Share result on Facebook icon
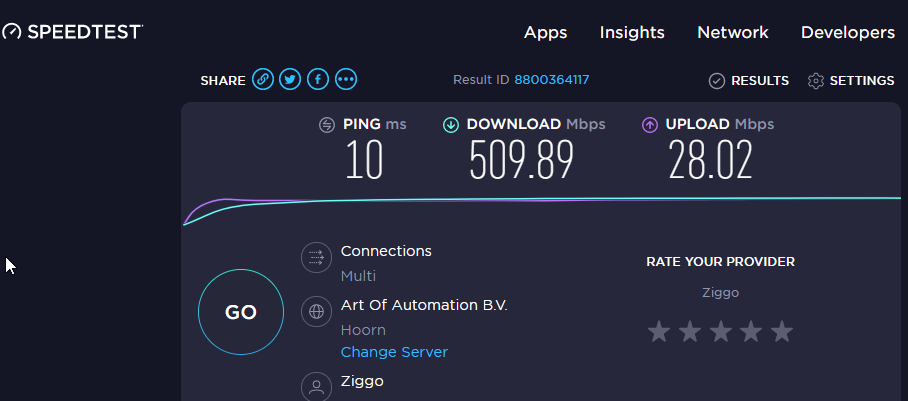908x401 pixels. tap(318, 79)
